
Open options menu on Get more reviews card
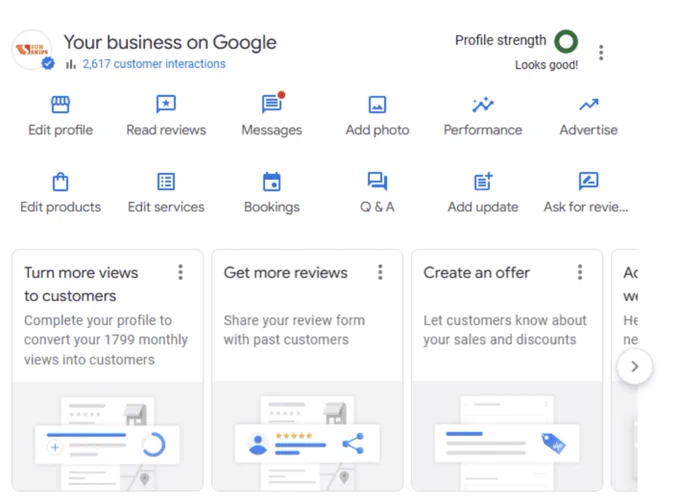click(380, 272)
